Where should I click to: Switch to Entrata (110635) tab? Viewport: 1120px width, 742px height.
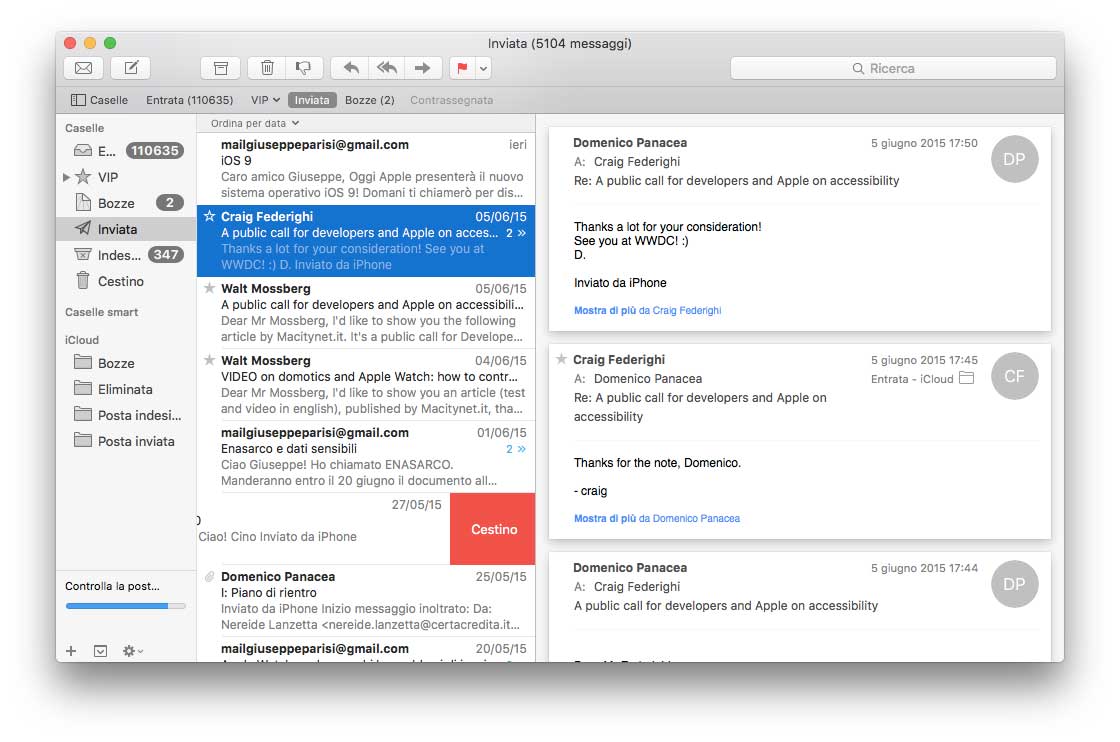pos(189,100)
